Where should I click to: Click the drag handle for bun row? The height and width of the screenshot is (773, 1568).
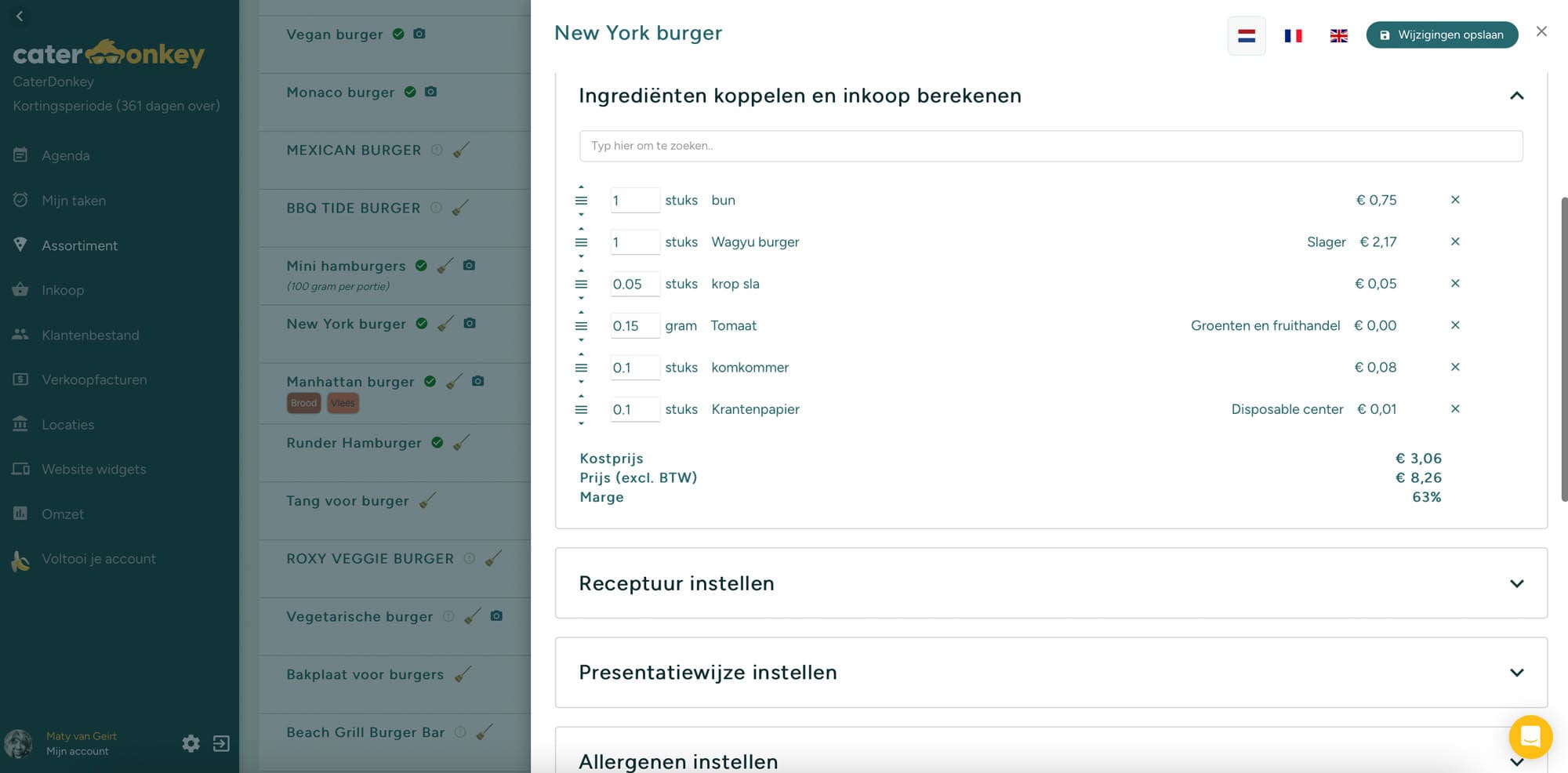pos(581,201)
